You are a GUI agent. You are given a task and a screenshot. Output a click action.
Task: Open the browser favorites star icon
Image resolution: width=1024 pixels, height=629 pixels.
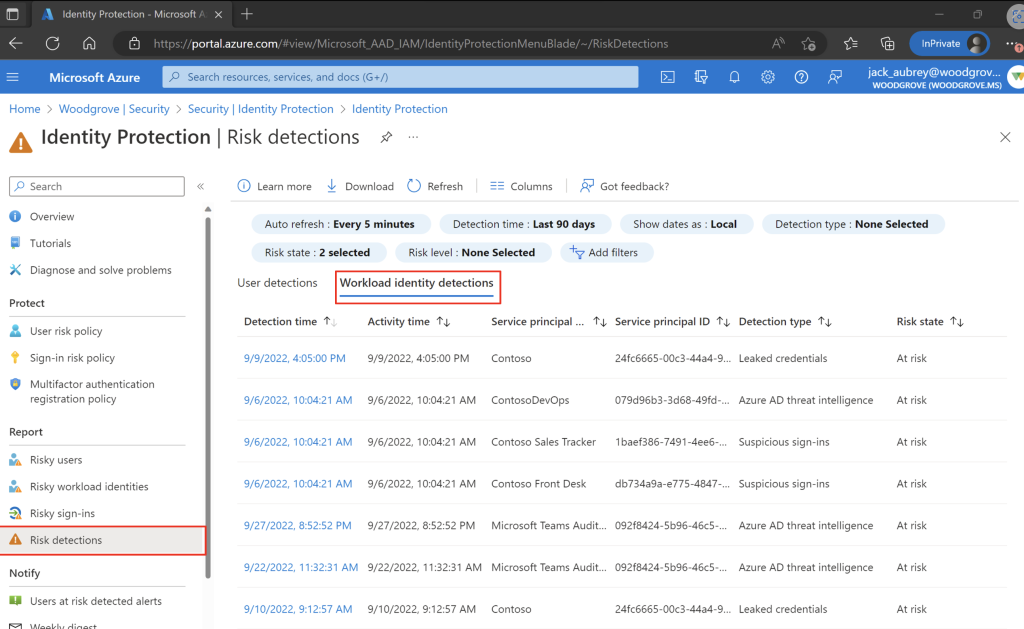pos(850,44)
